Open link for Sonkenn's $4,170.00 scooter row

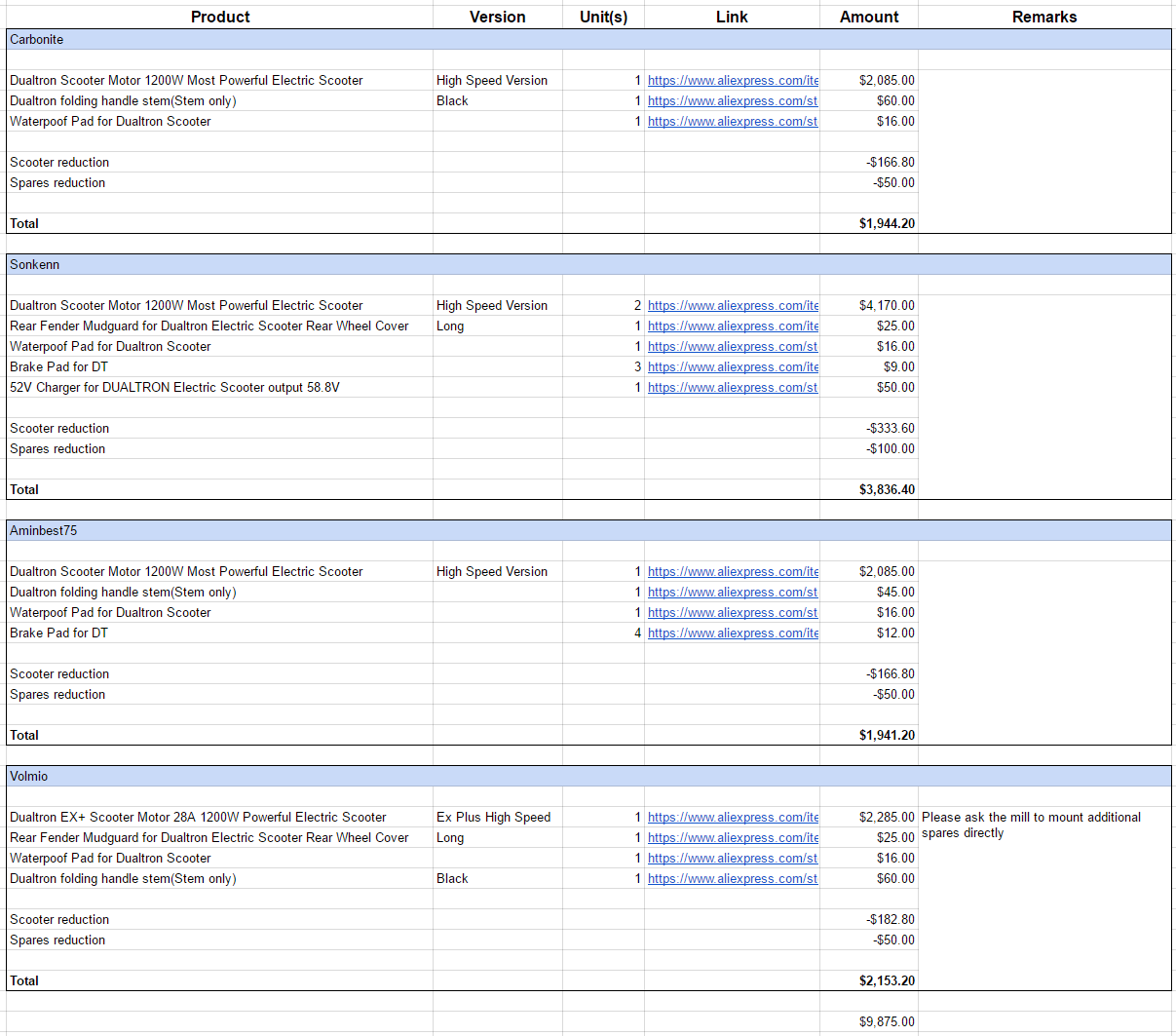[x=733, y=306]
